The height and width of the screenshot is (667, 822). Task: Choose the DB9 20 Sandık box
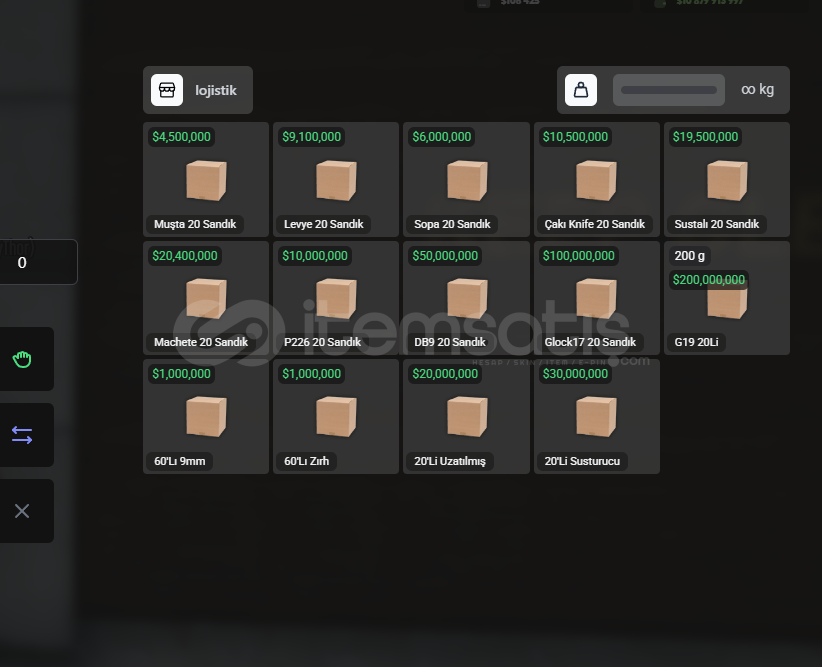point(466,298)
